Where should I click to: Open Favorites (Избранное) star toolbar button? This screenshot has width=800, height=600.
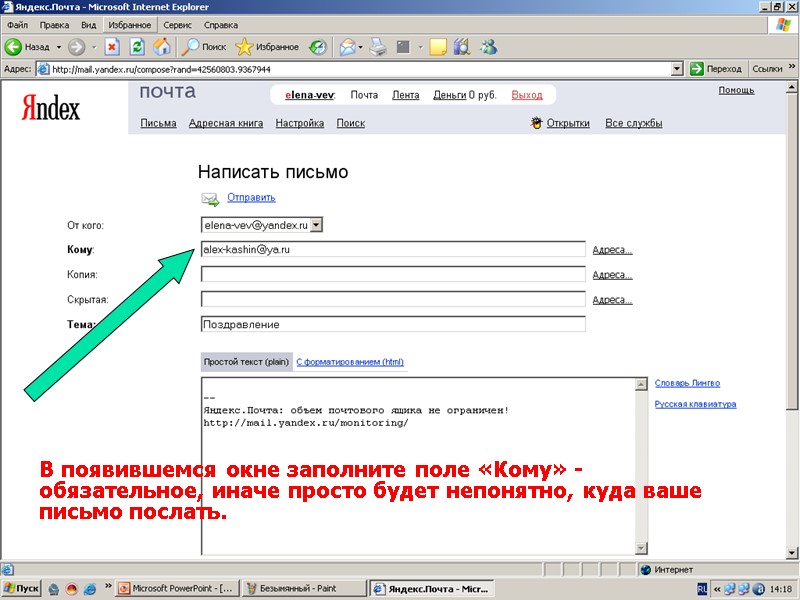pos(267,47)
